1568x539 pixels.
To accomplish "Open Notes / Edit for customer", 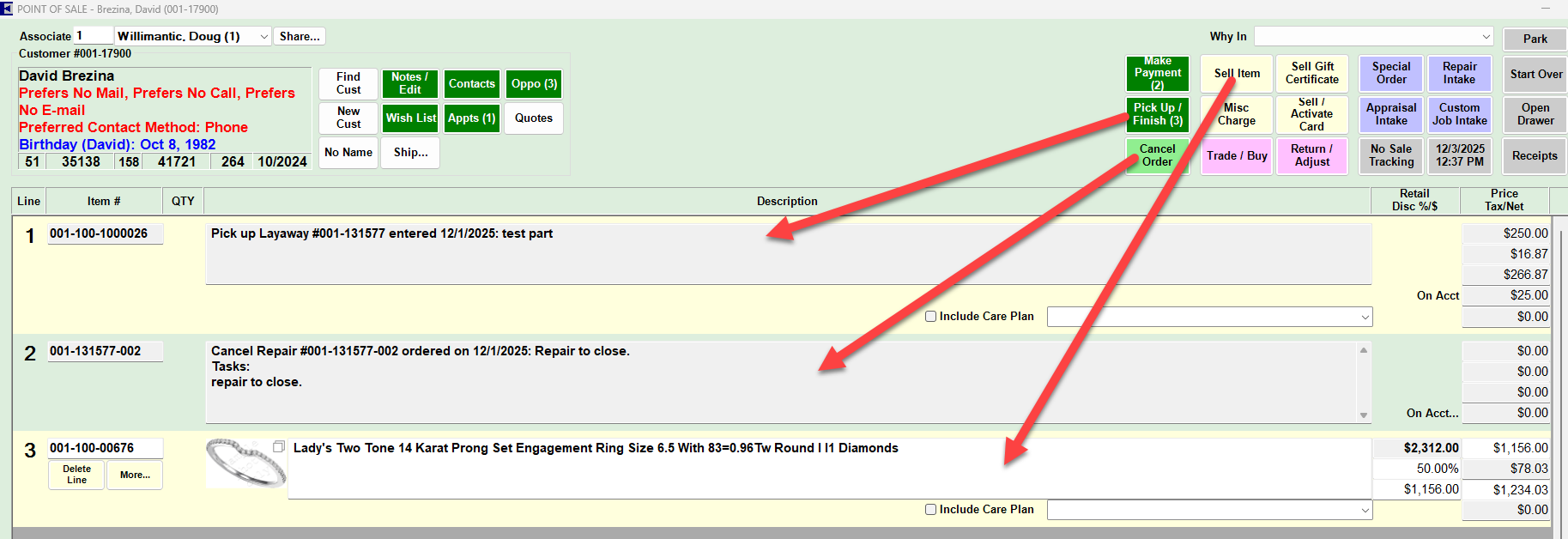I will coord(410,83).
